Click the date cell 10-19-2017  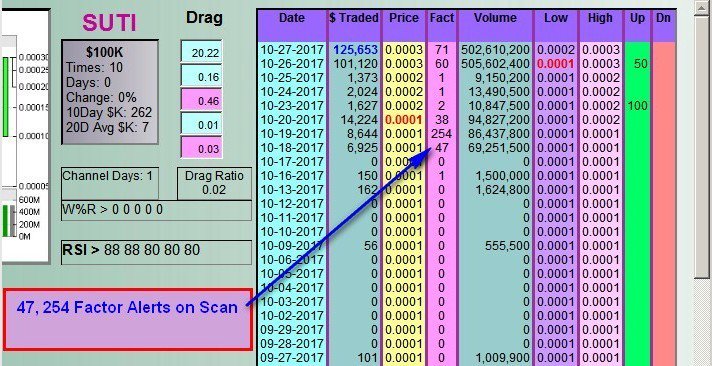click(292, 134)
